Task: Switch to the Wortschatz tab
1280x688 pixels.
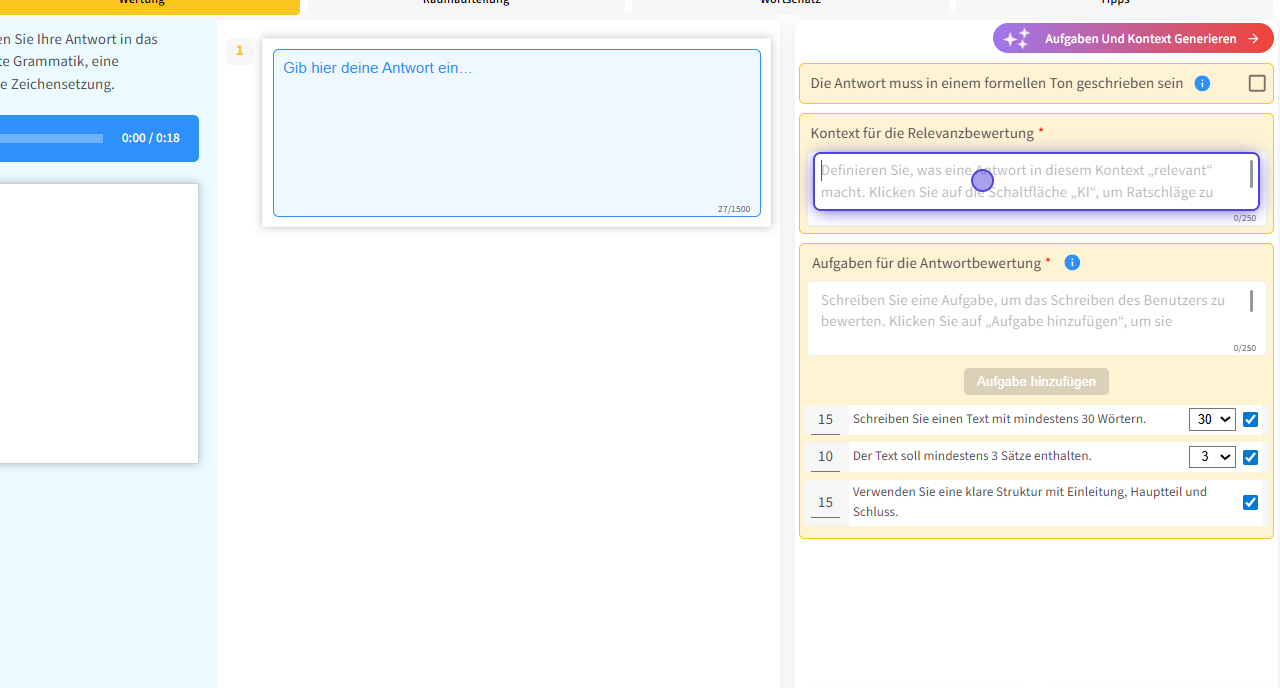Action: pos(789,5)
